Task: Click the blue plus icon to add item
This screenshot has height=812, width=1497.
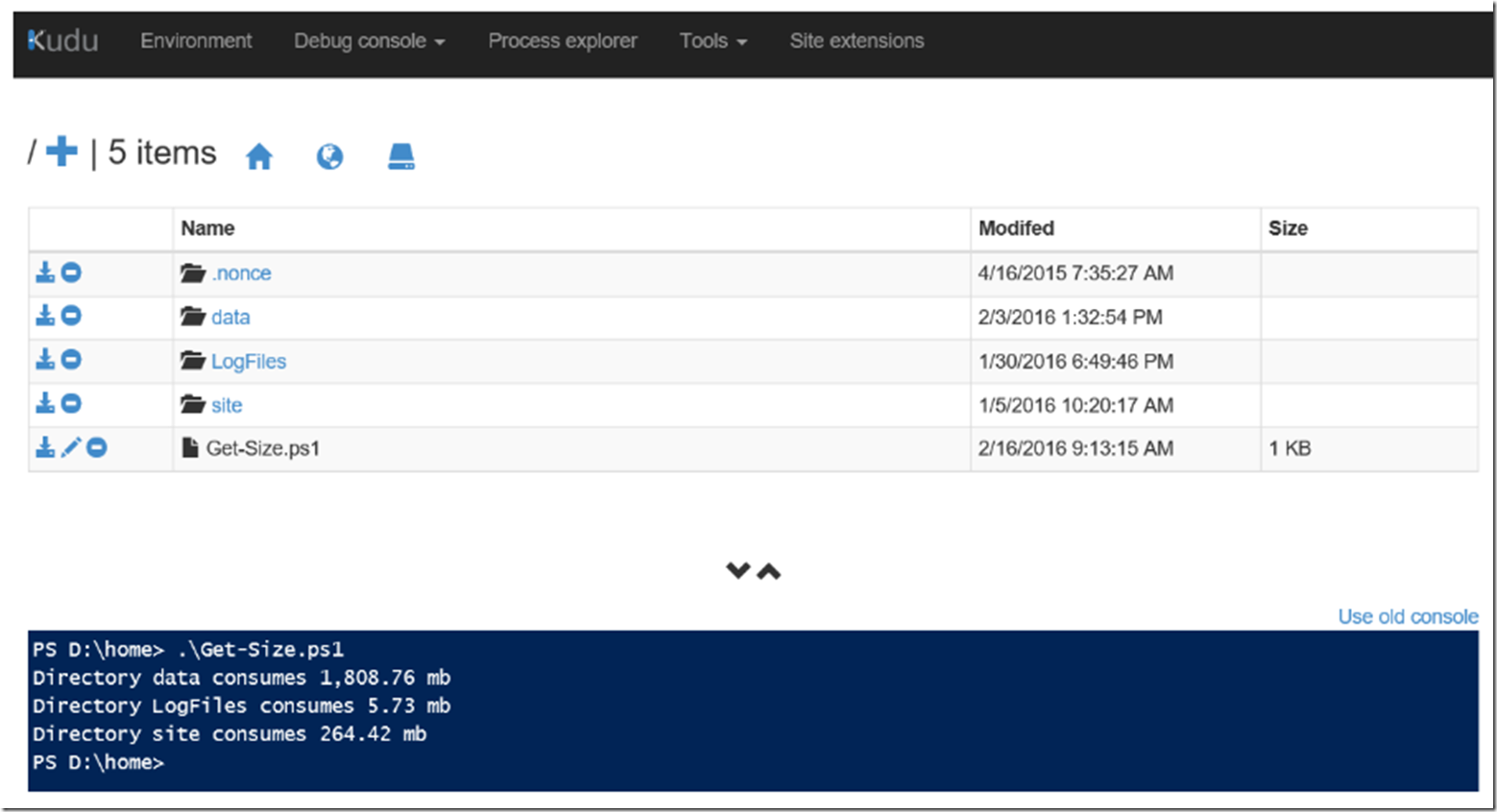Action: click(61, 152)
